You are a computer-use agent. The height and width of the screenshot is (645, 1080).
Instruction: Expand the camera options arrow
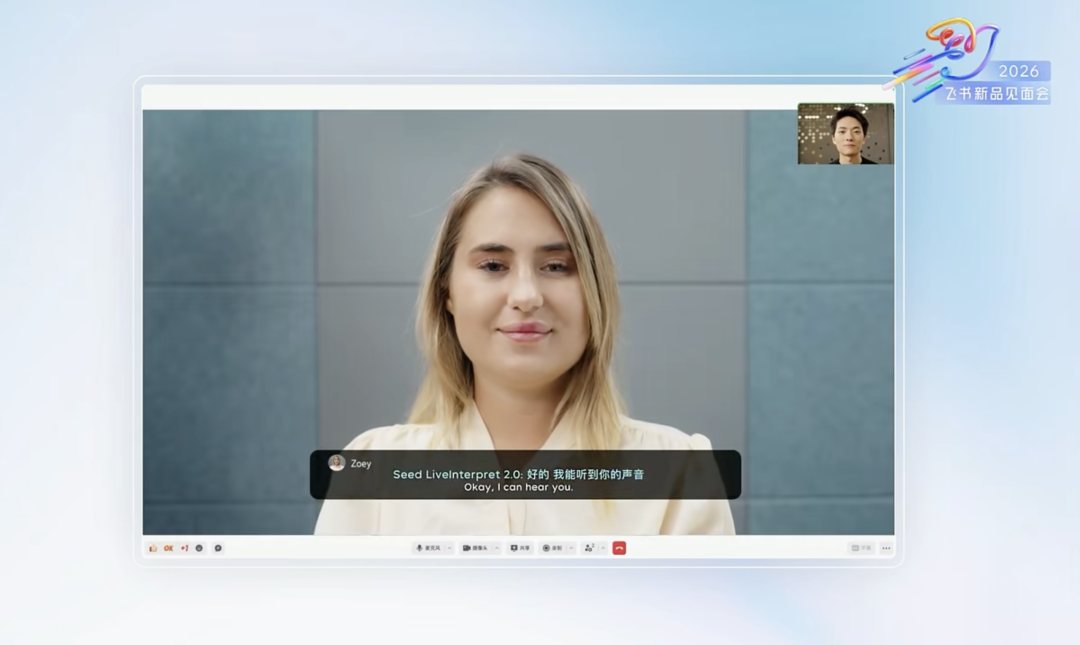pyautogui.click(x=497, y=548)
